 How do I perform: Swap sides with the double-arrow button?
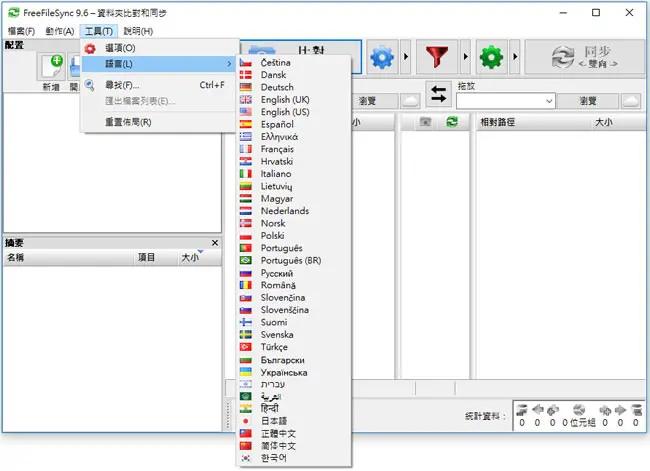pos(438,93)
